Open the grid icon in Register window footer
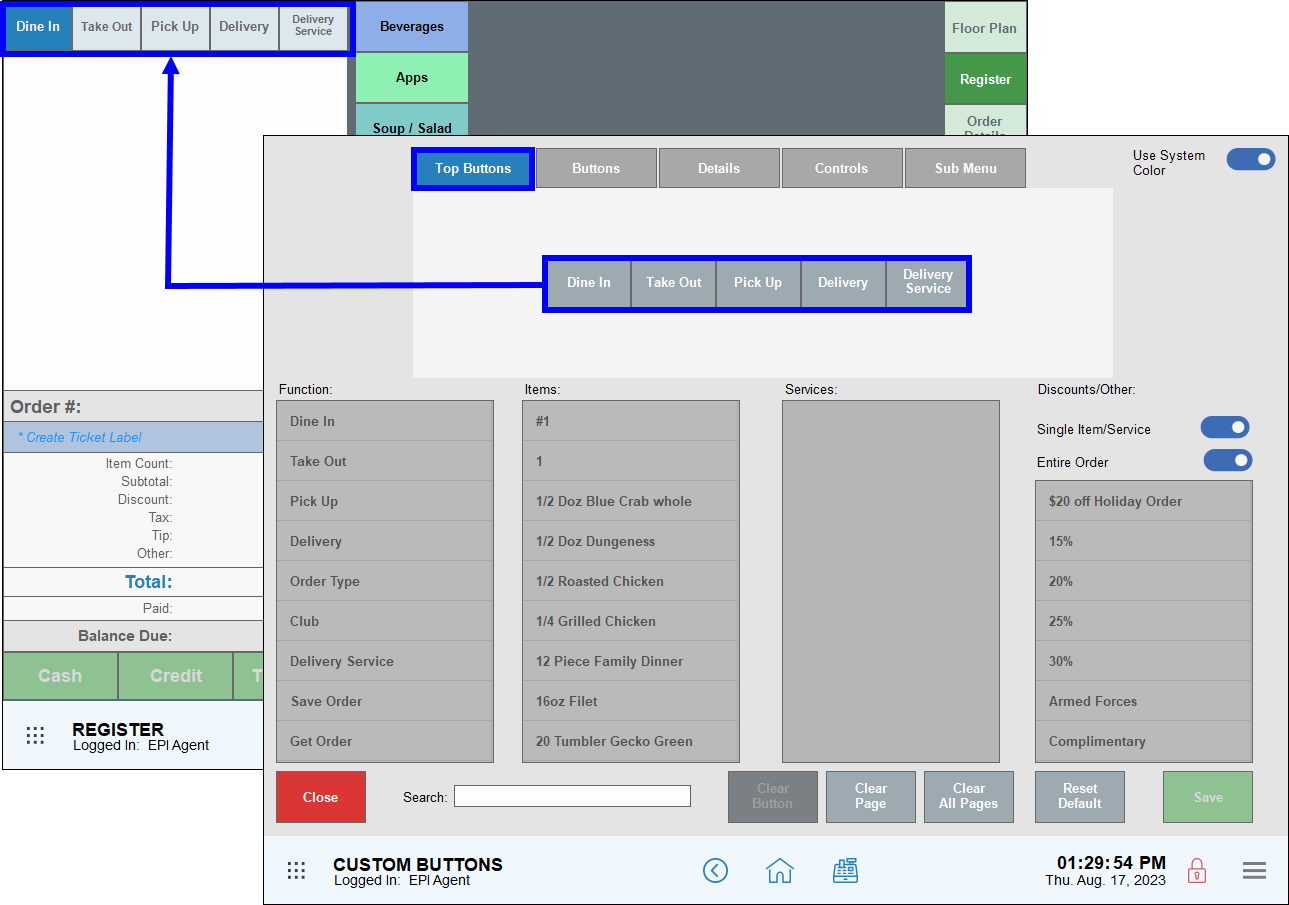 tap(35, 735)
